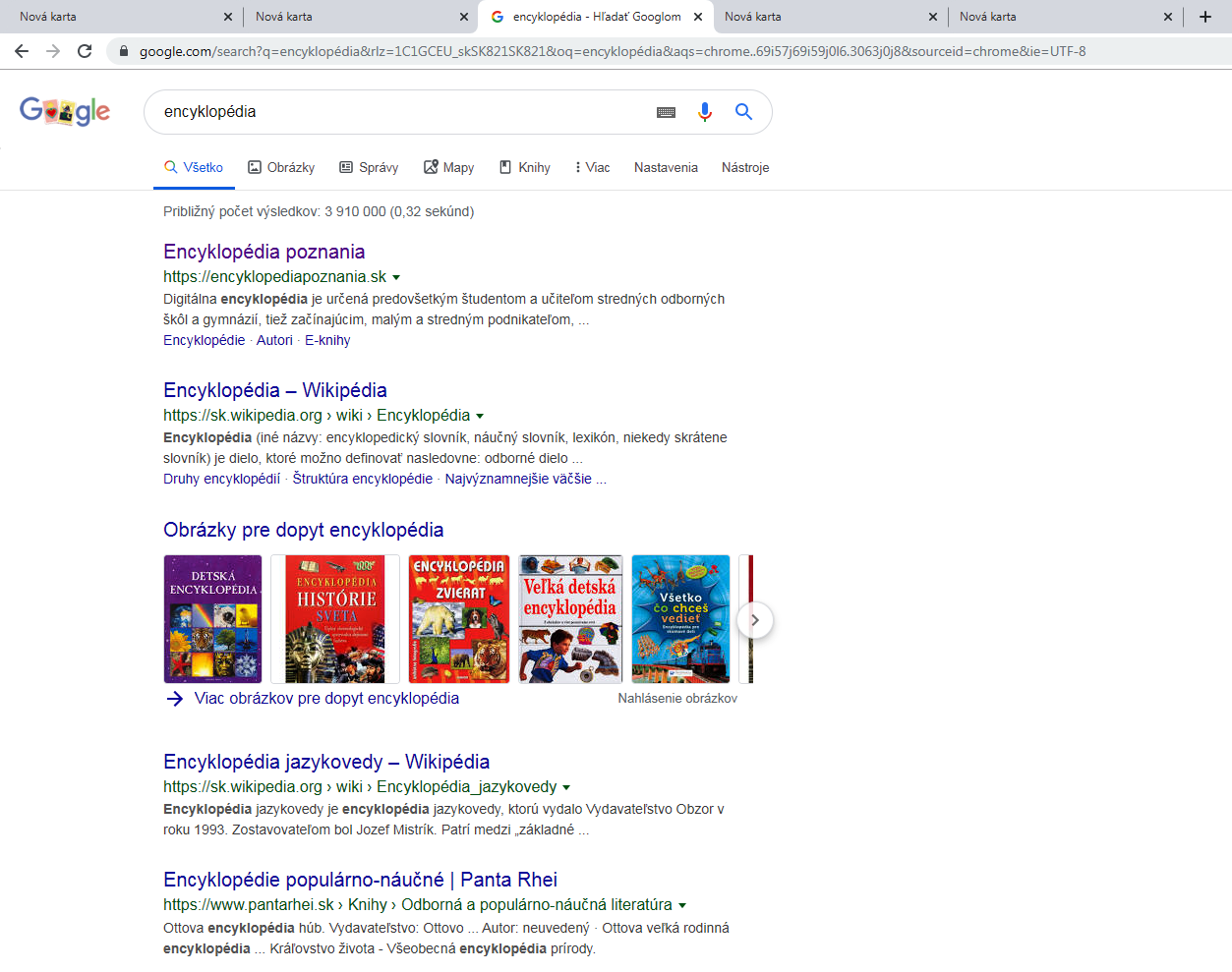Start voice search with the microphone icon
Screen dimensions: 1232x972
(x=704, y=112)
